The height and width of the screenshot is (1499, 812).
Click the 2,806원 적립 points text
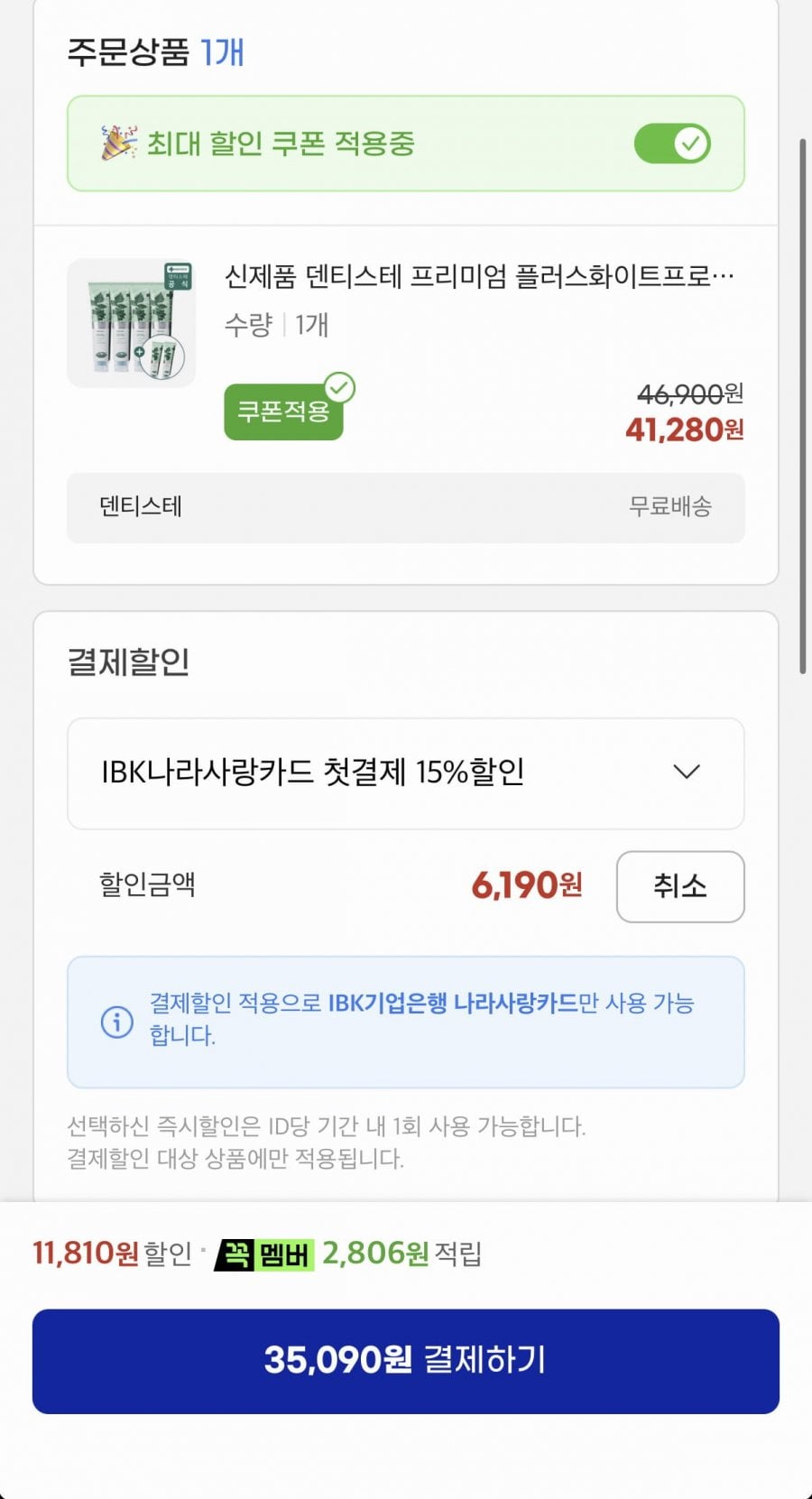(402, 1254)
